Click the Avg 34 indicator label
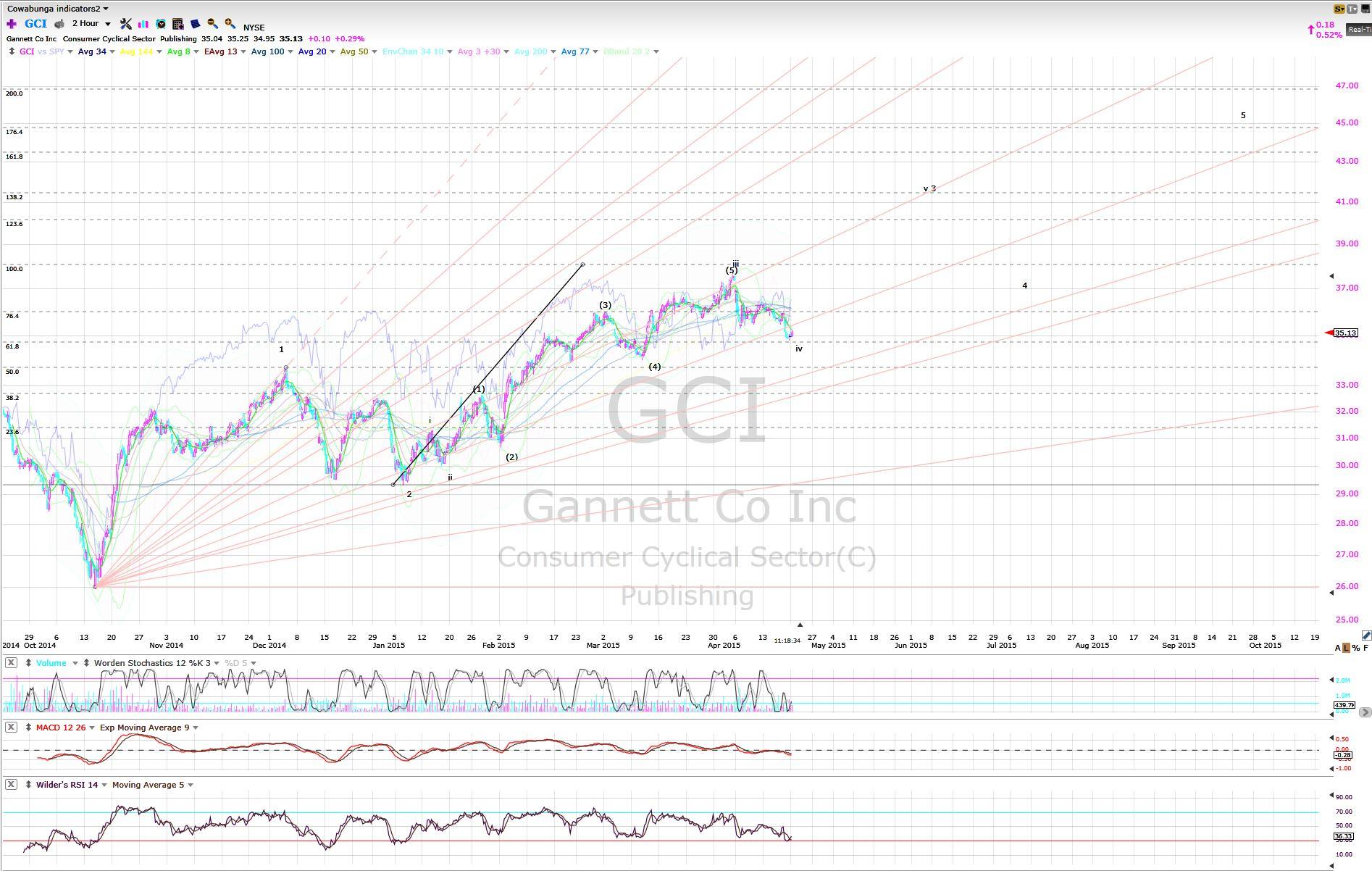Image resolution: width=1372 pixels, height=871 pixels. click(92, 51)
